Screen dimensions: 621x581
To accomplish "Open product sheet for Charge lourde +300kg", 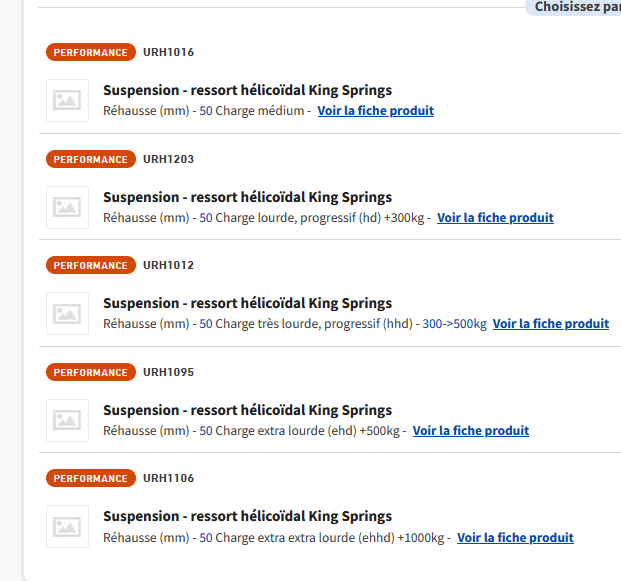I will pos(495,218).
